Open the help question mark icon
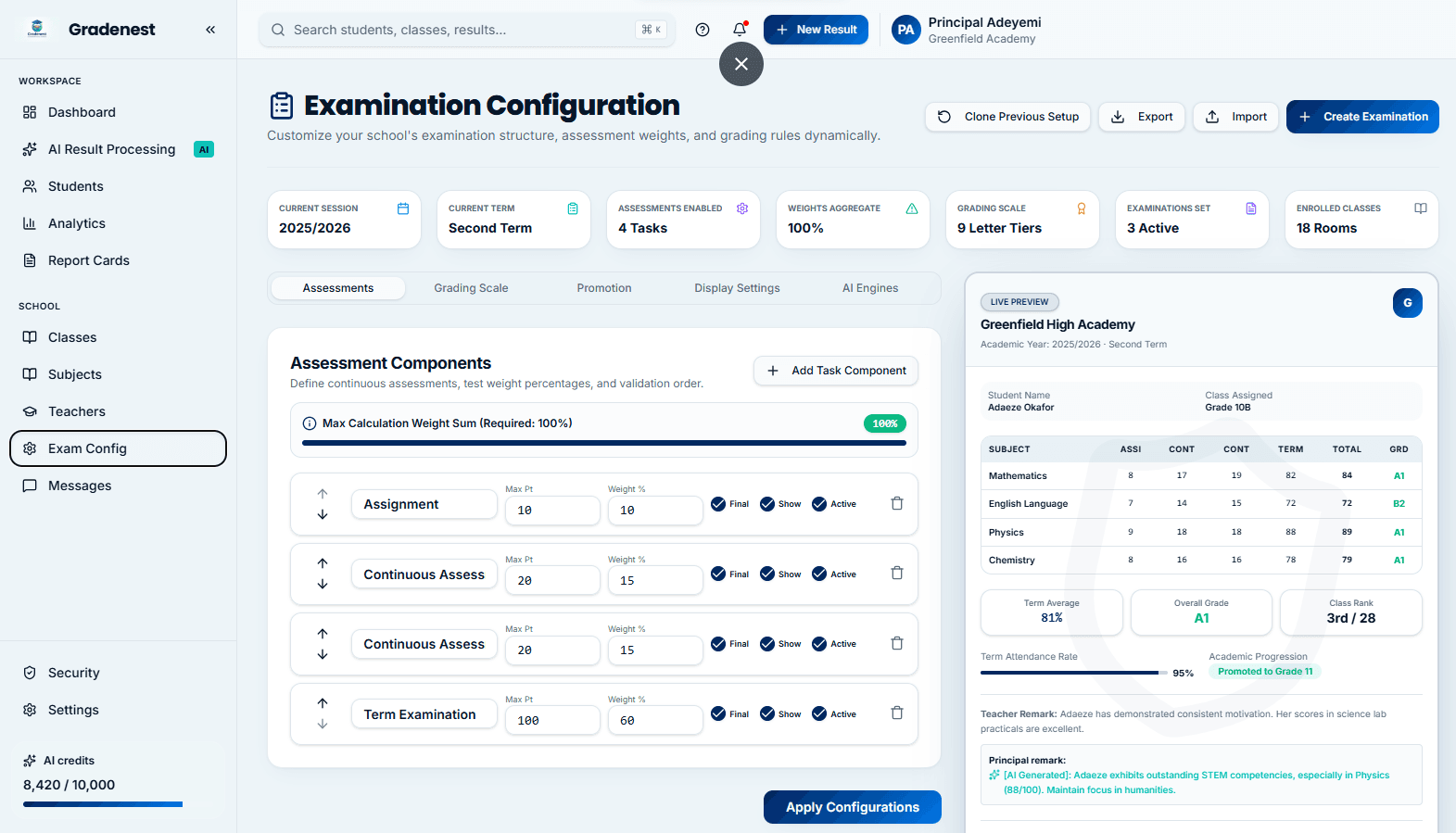The image size is (1456, 833). (x=703, y=30)
